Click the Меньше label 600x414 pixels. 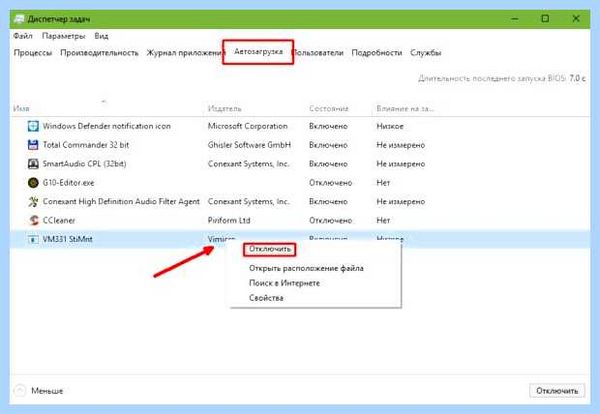click(47, 391)
